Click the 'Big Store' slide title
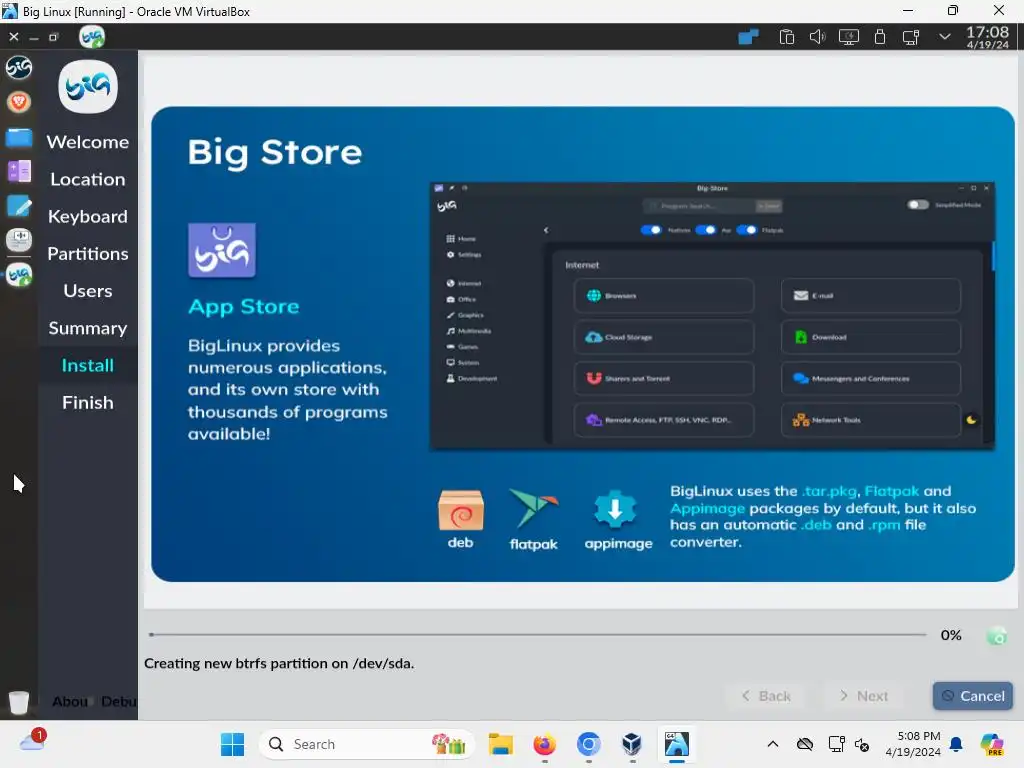Image resolution: width=1024 pixels, height=768 pixels. tap(275, 153)
